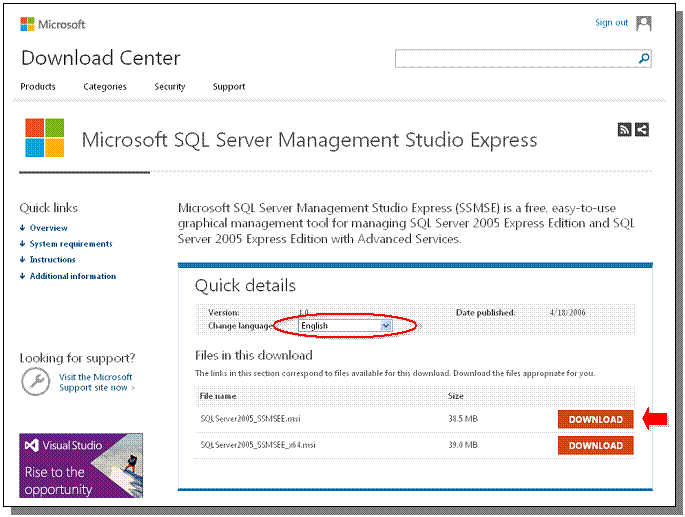Click the Microsoft SQL Server Management Studio Express title

(x=309, y=140)
